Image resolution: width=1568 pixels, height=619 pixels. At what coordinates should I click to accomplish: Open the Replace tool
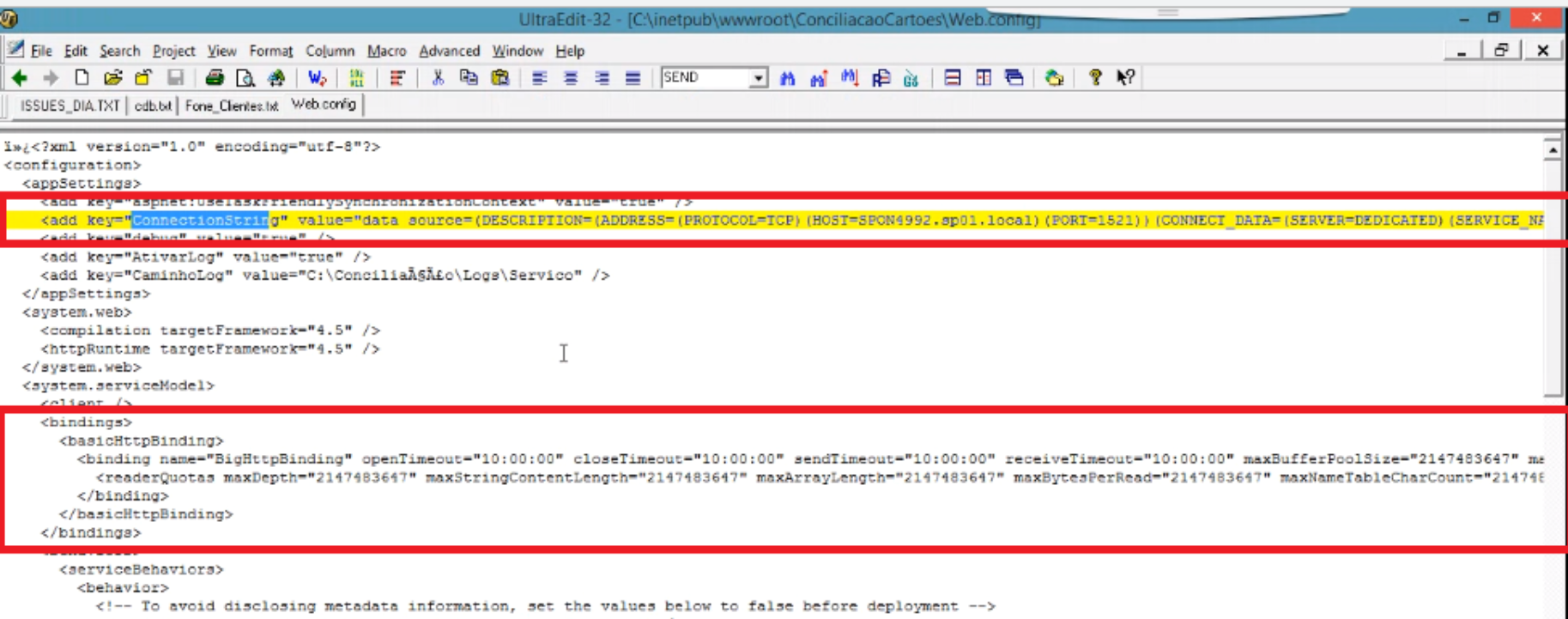click(881, 78)
